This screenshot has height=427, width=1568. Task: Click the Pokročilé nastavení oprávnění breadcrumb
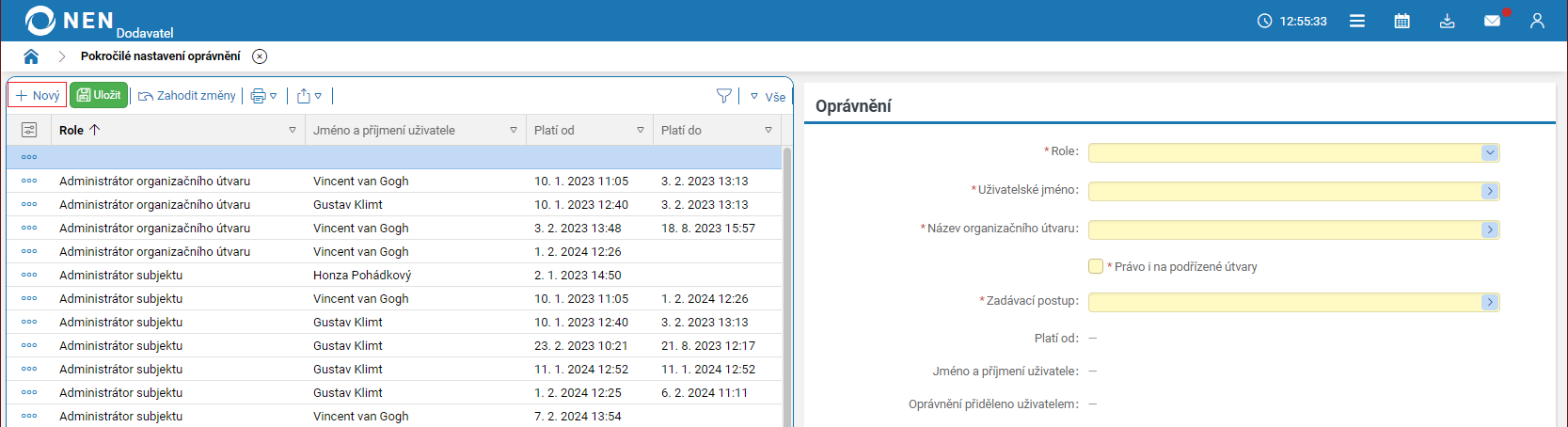(x=160, y=56)
